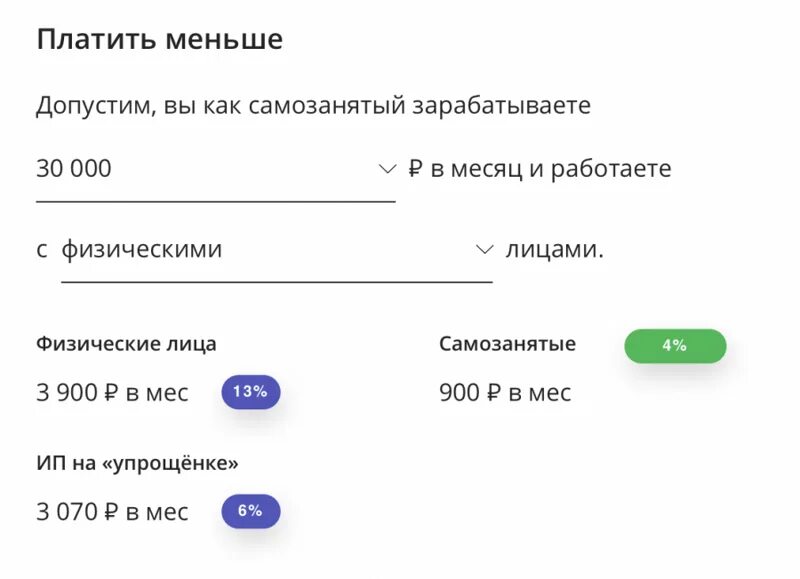The image size is (800, 579).
Task: Click the chevron next to «физическими»
Action: click(x=484, y=249)
